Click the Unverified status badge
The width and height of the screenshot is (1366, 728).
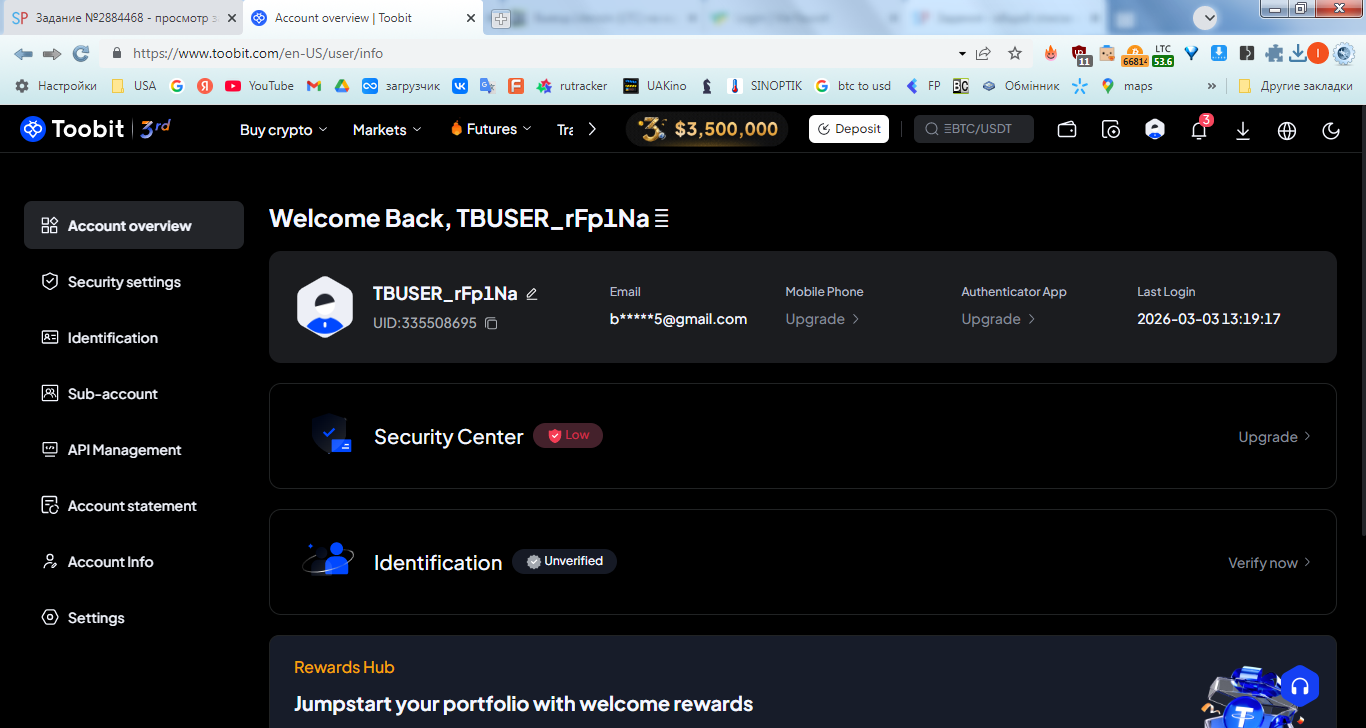pos(564,562)
